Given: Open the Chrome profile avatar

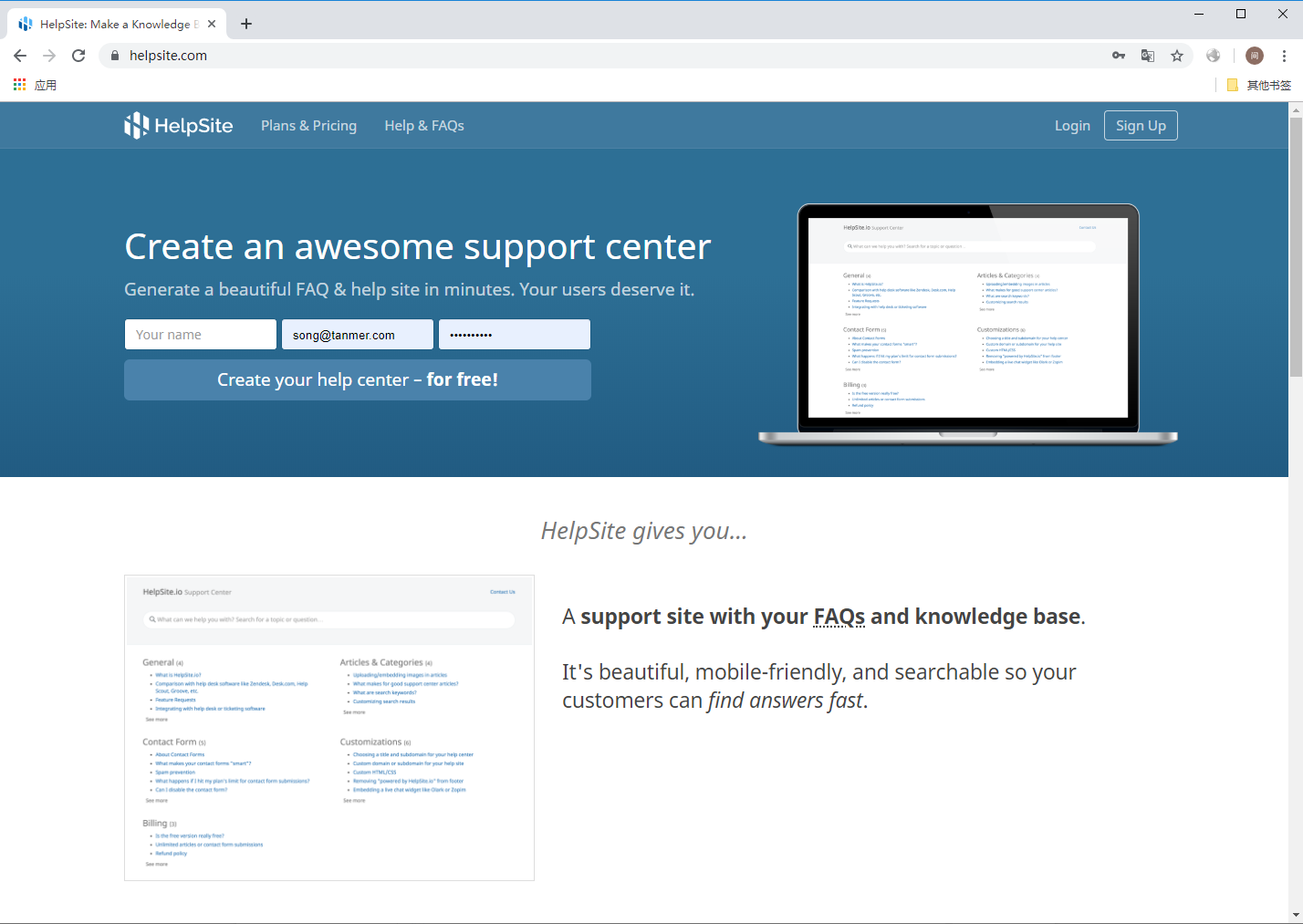Looking at the screenshot, I should (x=1255, y=56).
